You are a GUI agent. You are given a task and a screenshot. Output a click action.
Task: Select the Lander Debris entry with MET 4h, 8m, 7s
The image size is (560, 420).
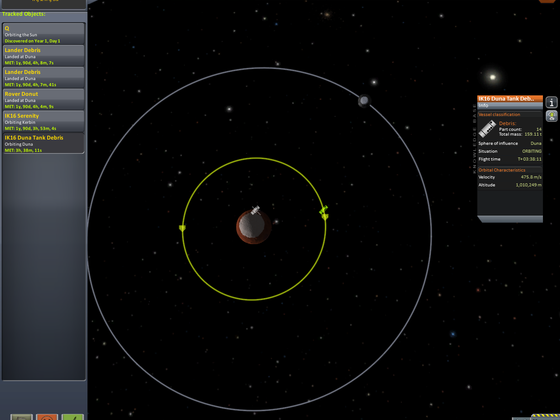pyautogui.click(x=44, y=56)
